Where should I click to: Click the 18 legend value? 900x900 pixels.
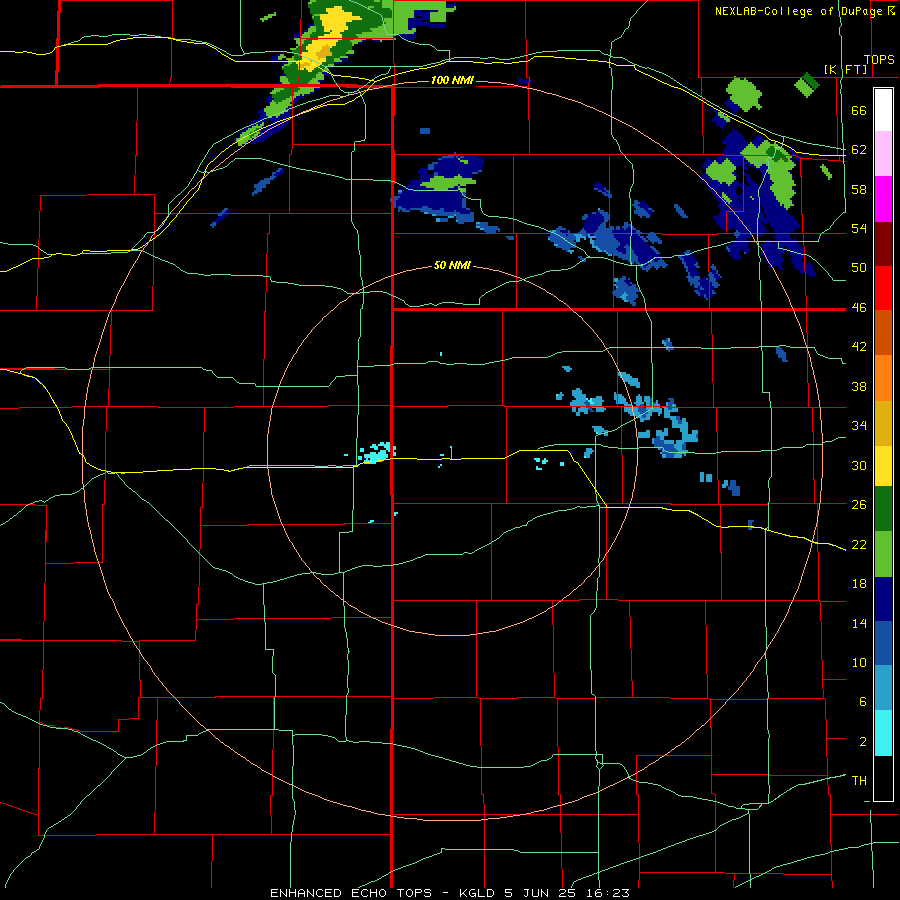(x=859, y=584)
